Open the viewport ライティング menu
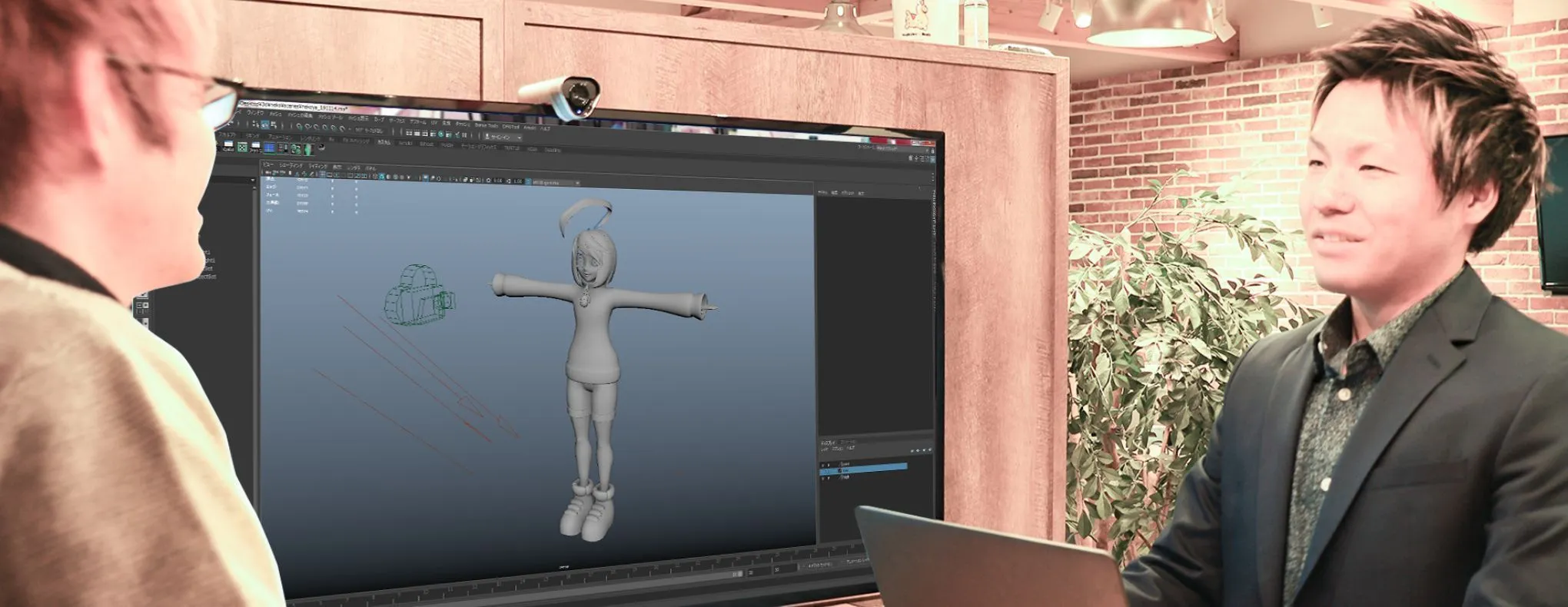The width and height of the screenshot is (1568, 607). coord(318,167)
